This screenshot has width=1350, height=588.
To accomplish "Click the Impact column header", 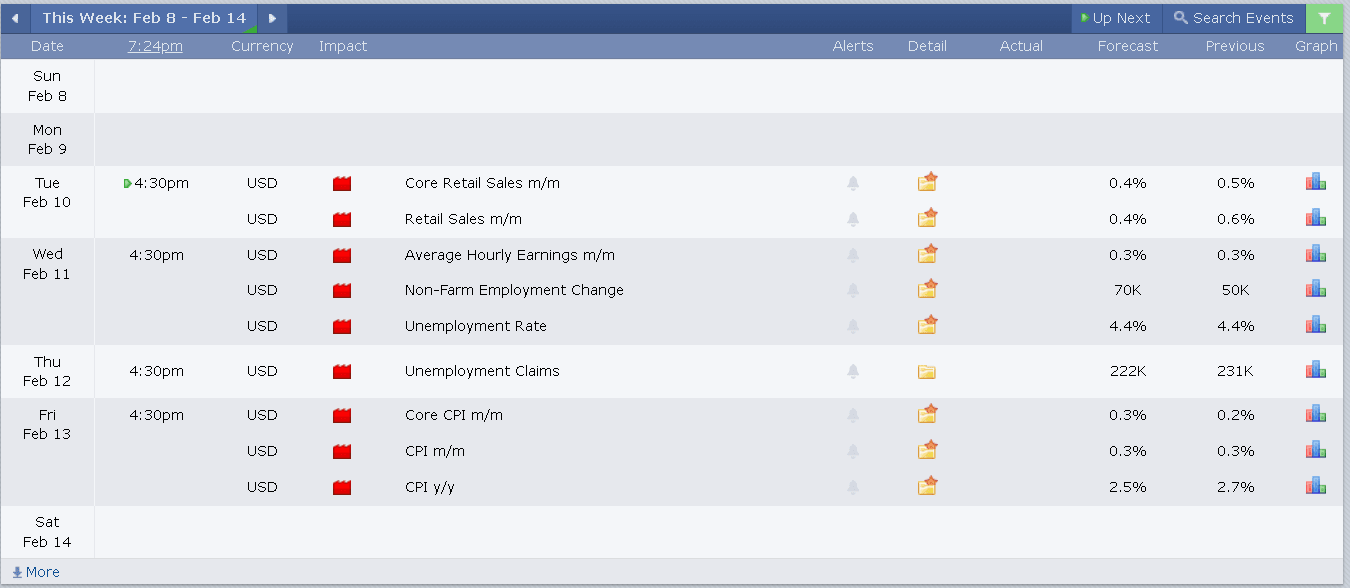I will [x=343, y=46].
